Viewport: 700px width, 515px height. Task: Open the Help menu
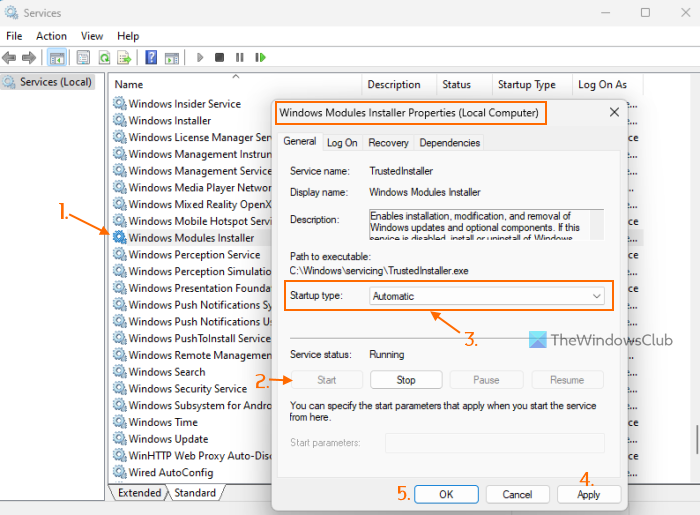pyautogui.click(x=128, y=36)
